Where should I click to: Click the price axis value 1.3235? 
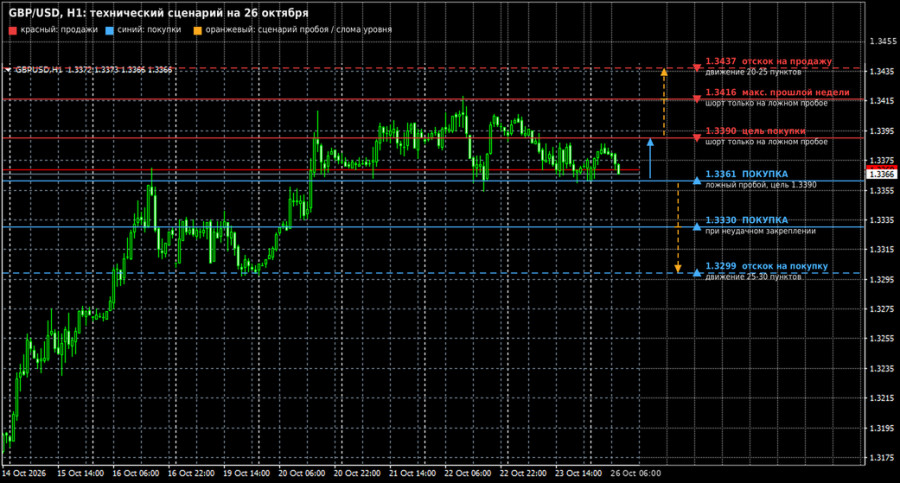click(883, 368)
